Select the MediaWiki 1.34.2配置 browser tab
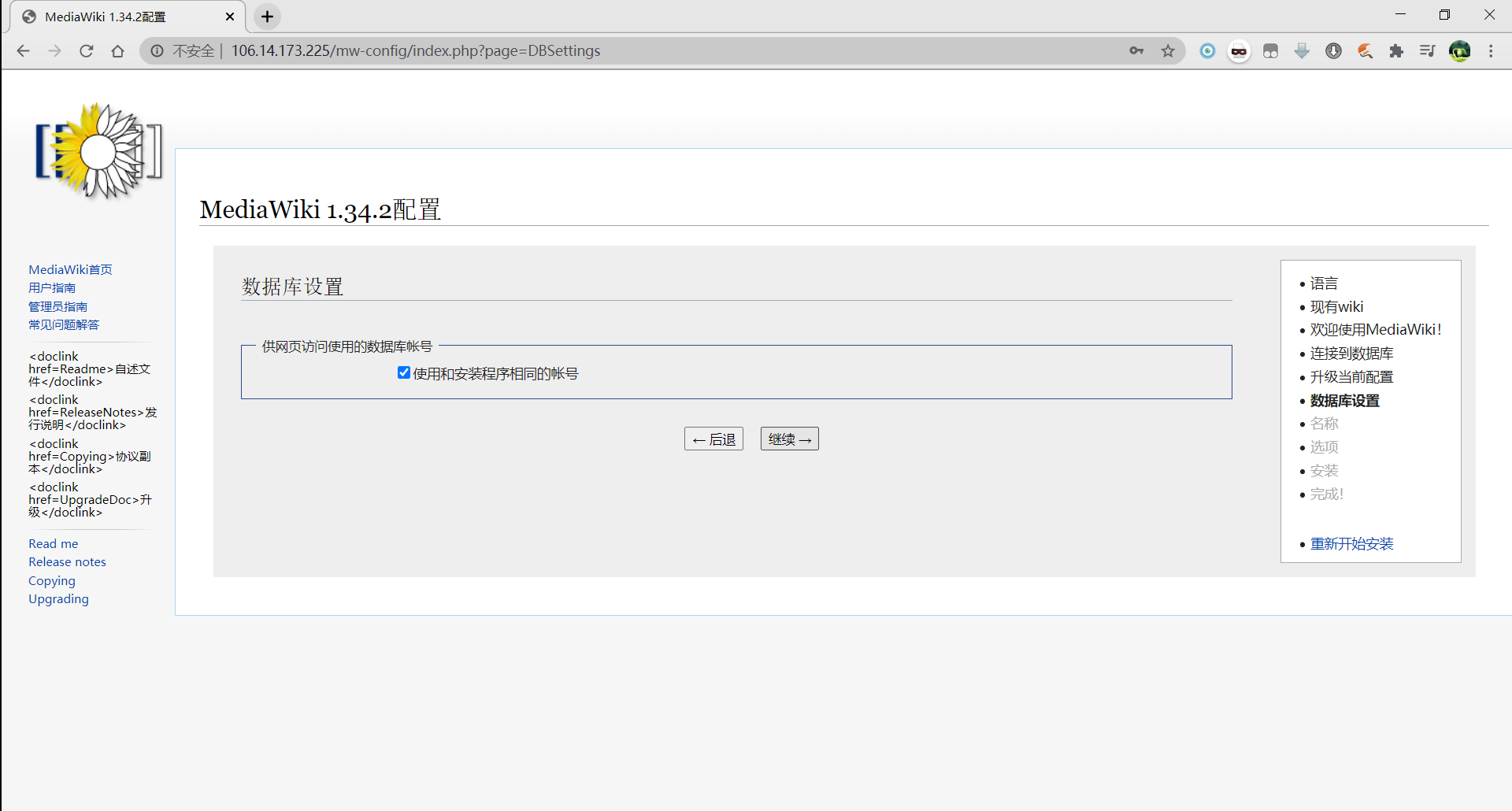The height and width of the screenshot is (811, 1512). 126,17
